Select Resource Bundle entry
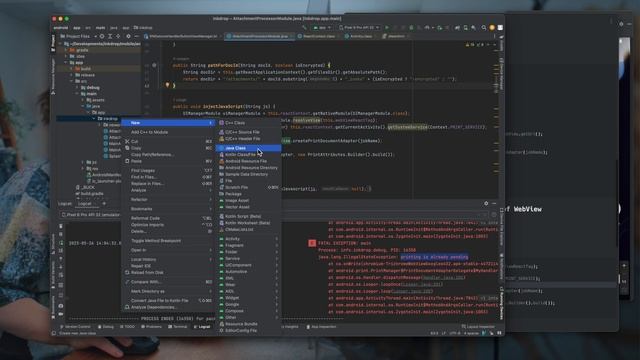 click(248, 324)
